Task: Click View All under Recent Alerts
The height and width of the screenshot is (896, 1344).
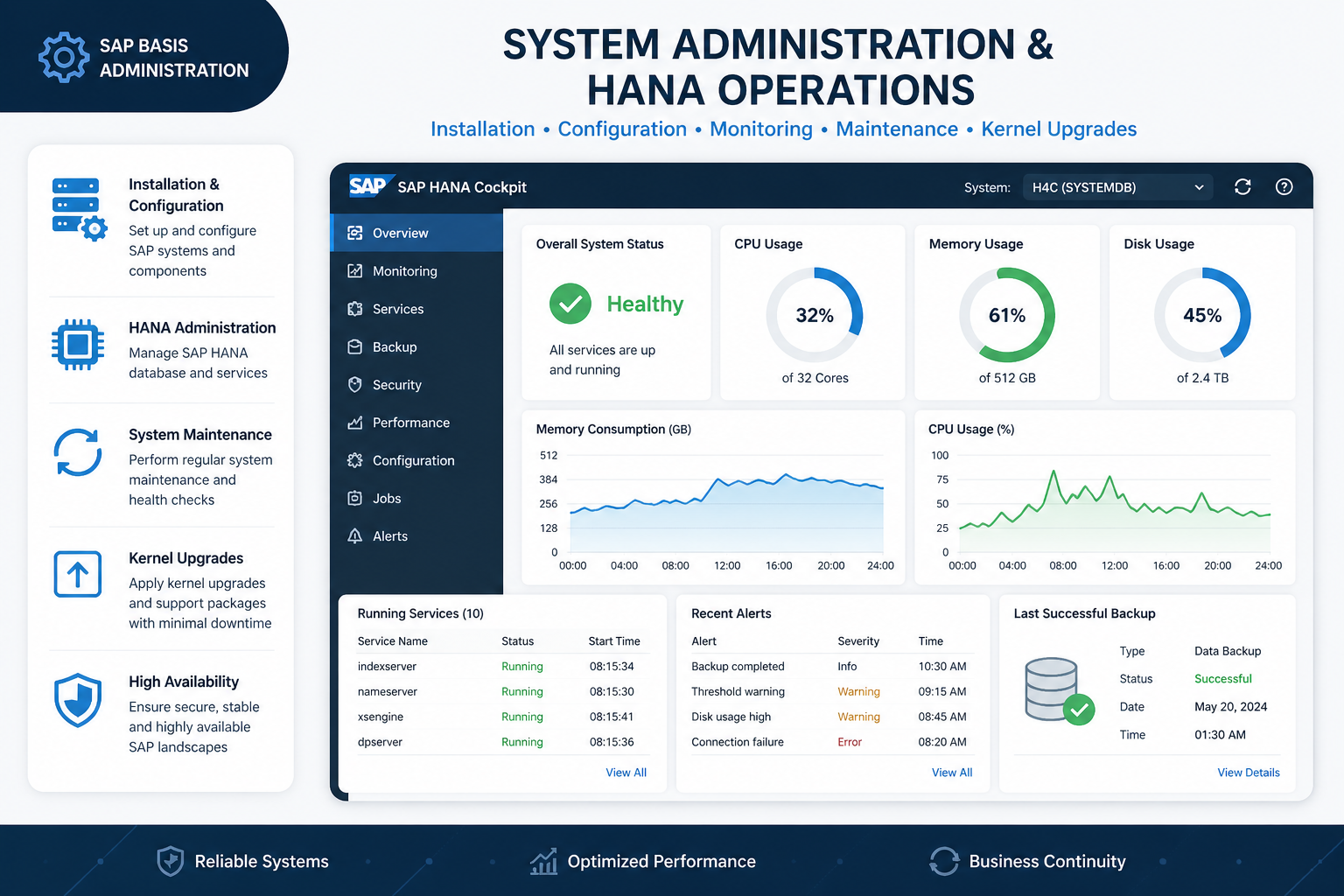Action: (x=952, y=773)
